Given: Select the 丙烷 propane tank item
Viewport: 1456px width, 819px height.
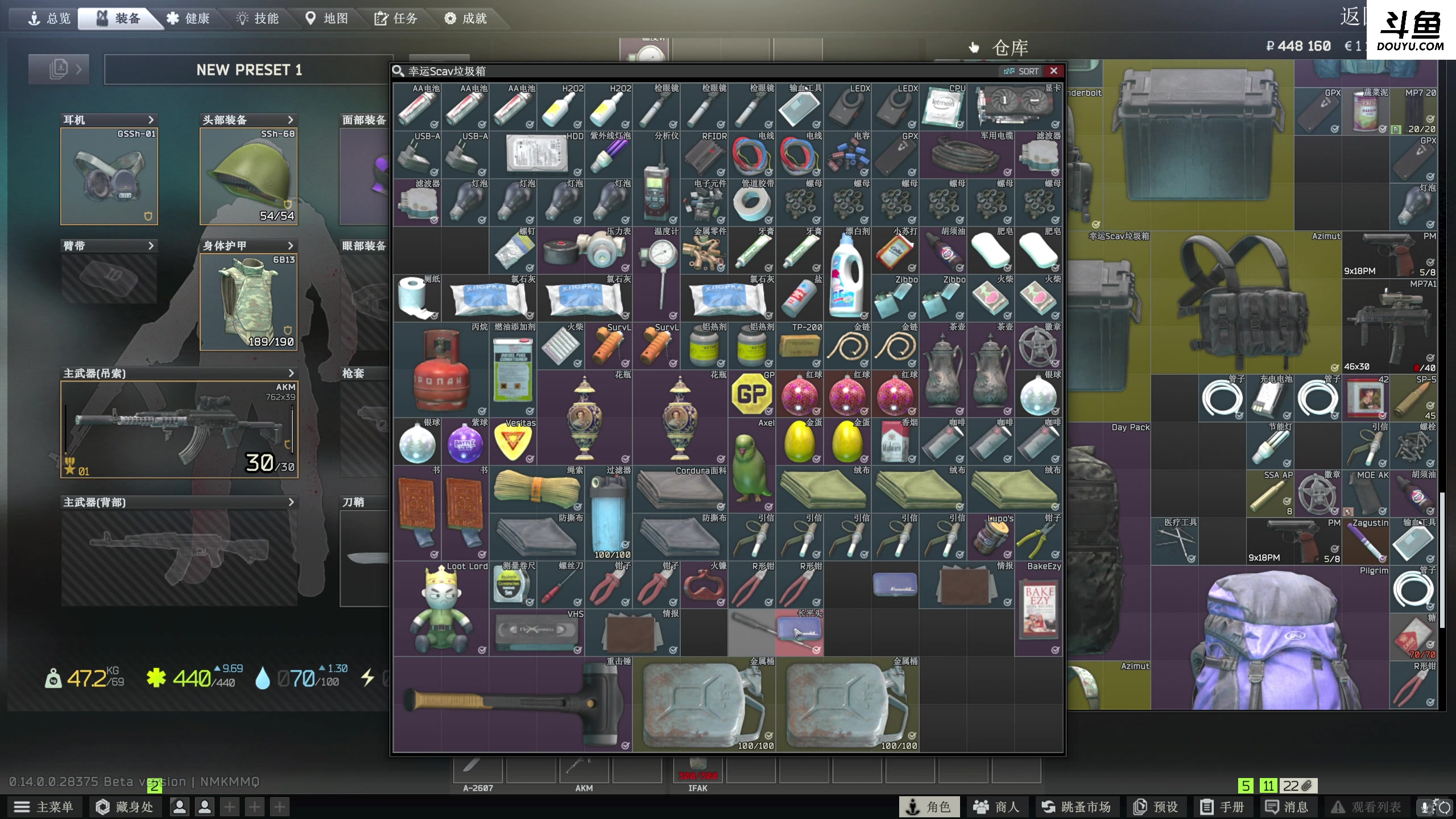Looking at the screenshot, I should click(x=441, y=370).
